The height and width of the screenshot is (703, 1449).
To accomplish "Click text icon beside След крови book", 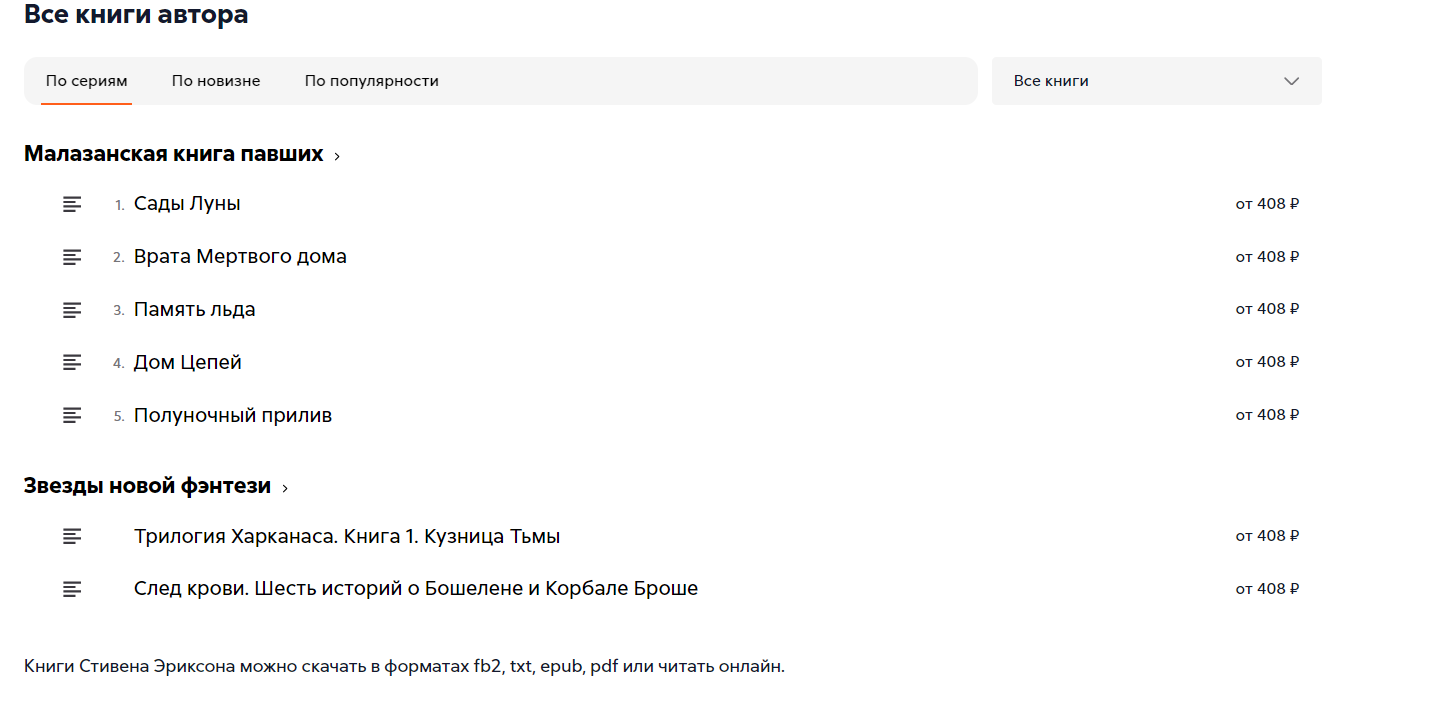I will pyautogui.click(x=72, y=589).
